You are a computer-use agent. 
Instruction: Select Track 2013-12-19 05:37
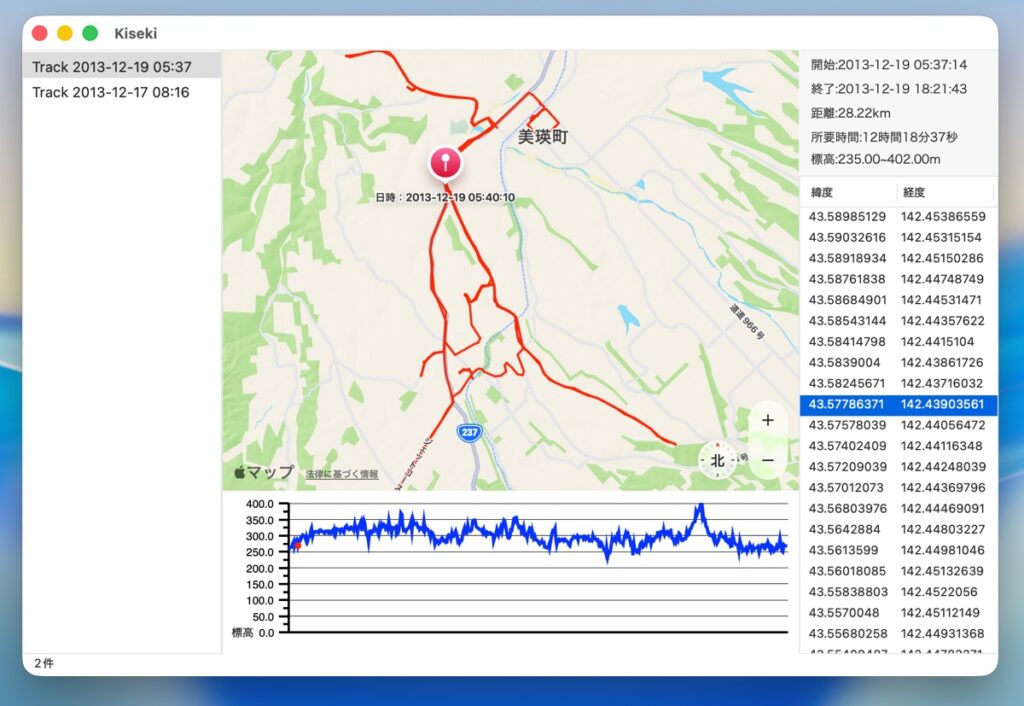[x=111, y=67]
